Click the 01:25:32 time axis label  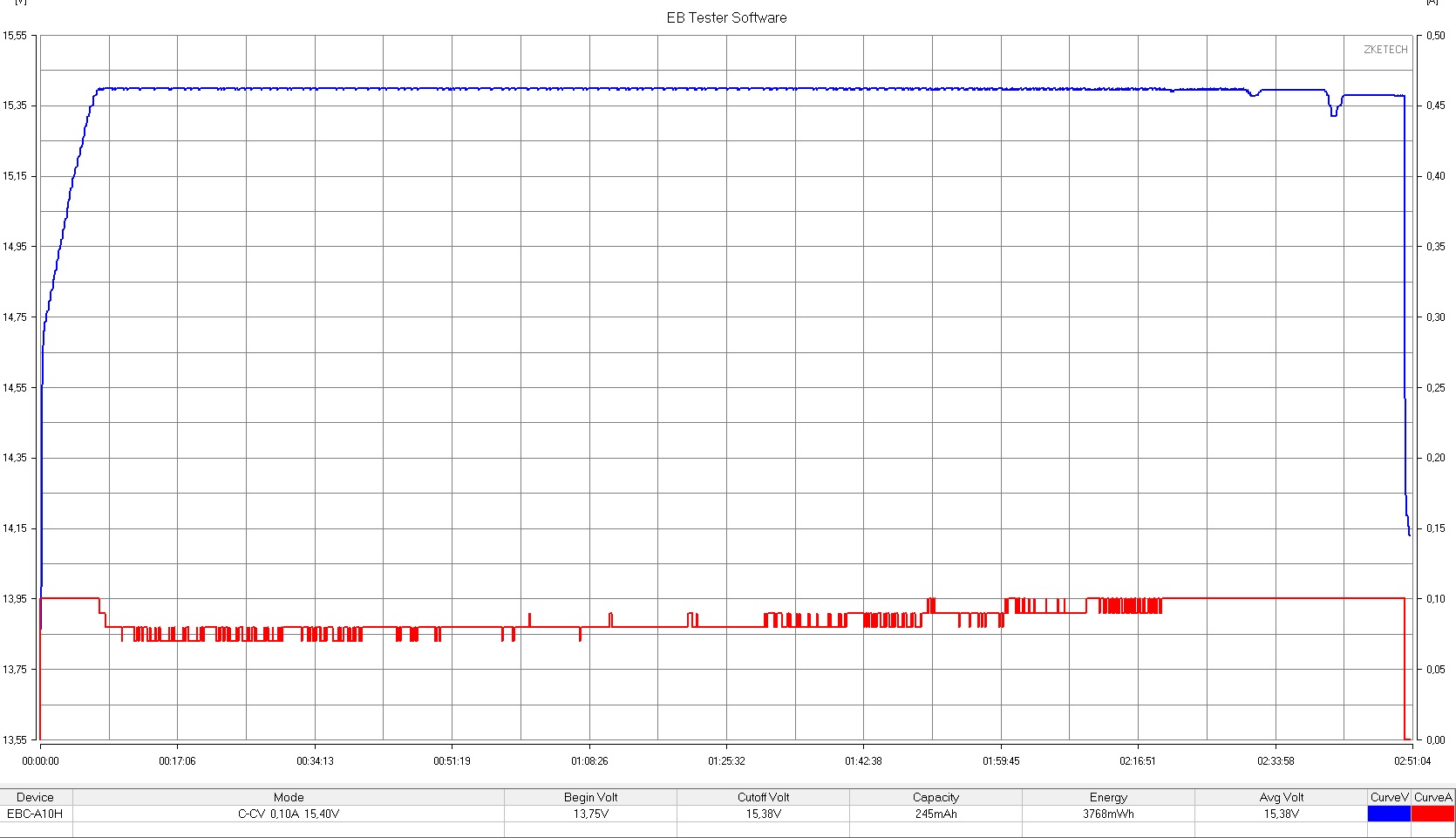[726, 760]
